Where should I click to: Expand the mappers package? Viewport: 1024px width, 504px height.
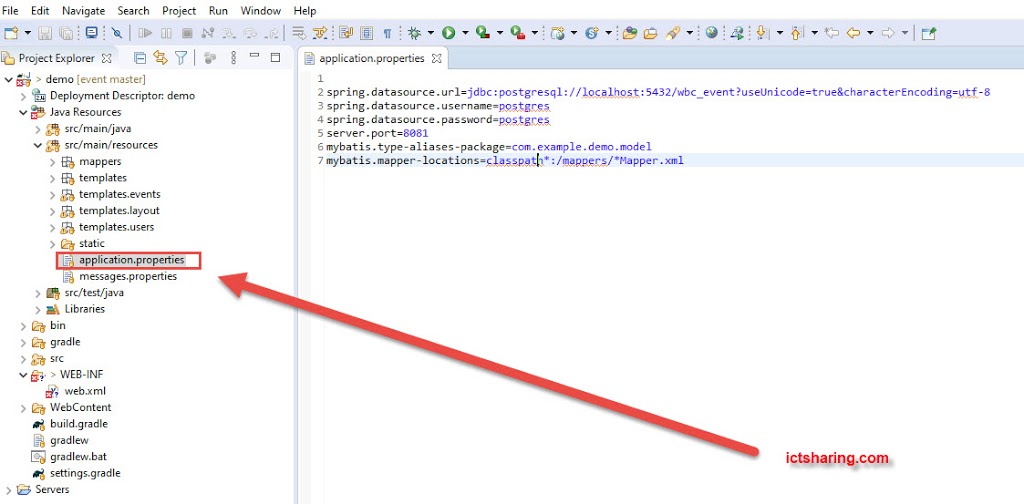(52, 161)
